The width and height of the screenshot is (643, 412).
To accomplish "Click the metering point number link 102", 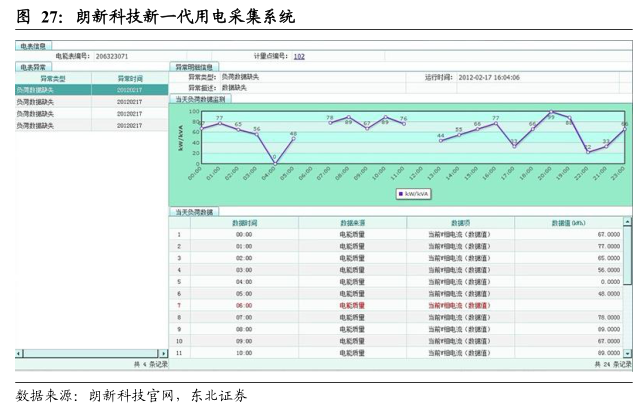I will 299,57.
